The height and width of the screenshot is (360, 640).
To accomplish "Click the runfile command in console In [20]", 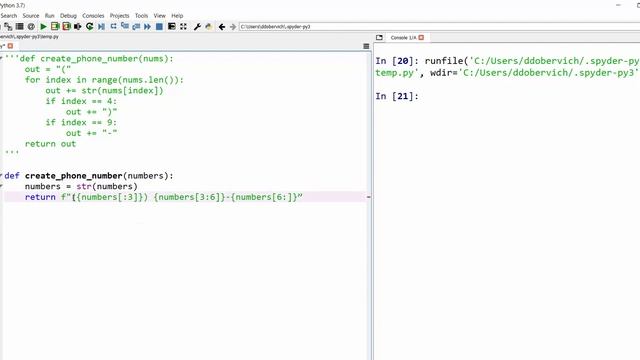I will pos(507,67).
